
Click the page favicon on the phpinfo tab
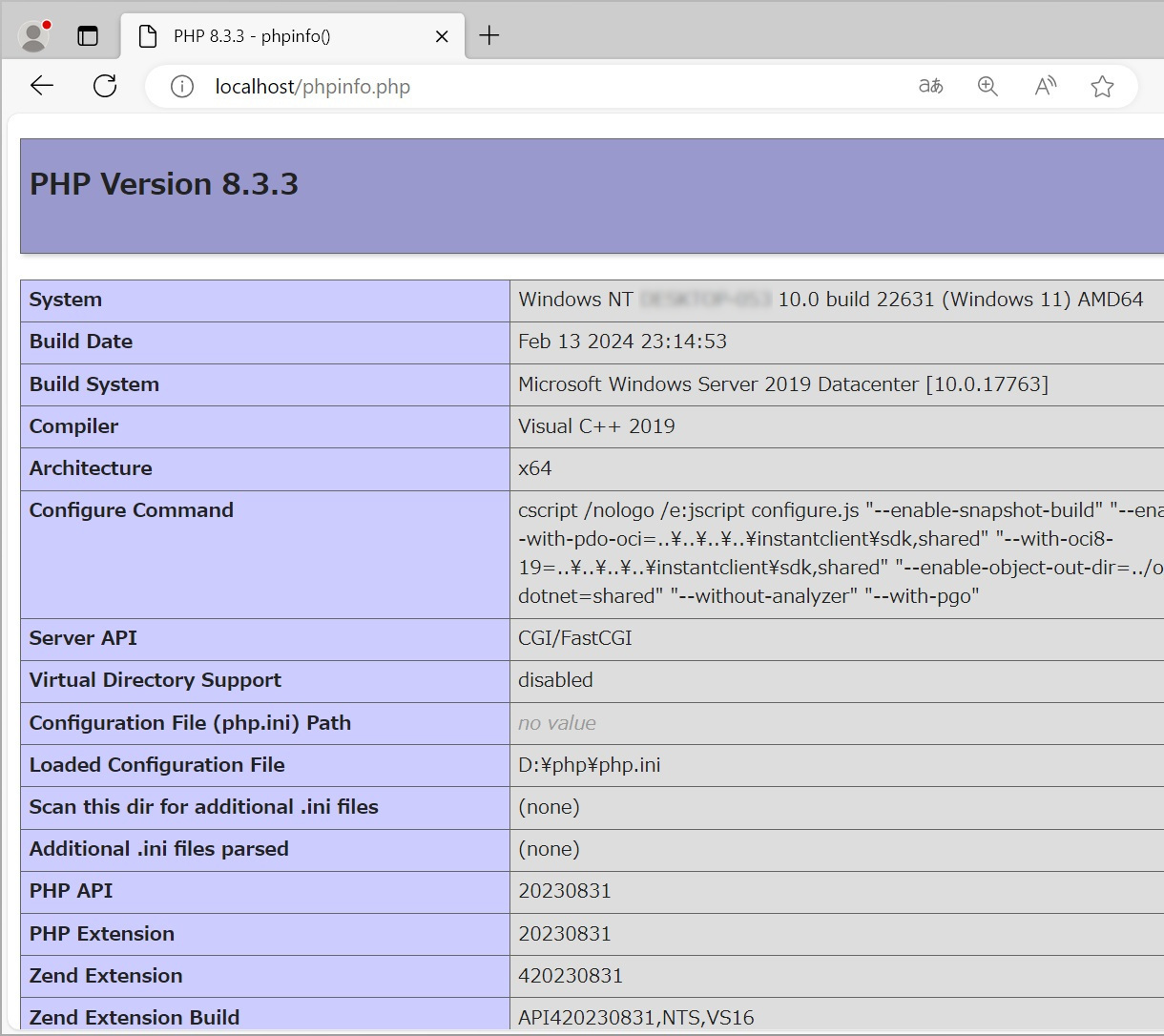tap(147, 36)
